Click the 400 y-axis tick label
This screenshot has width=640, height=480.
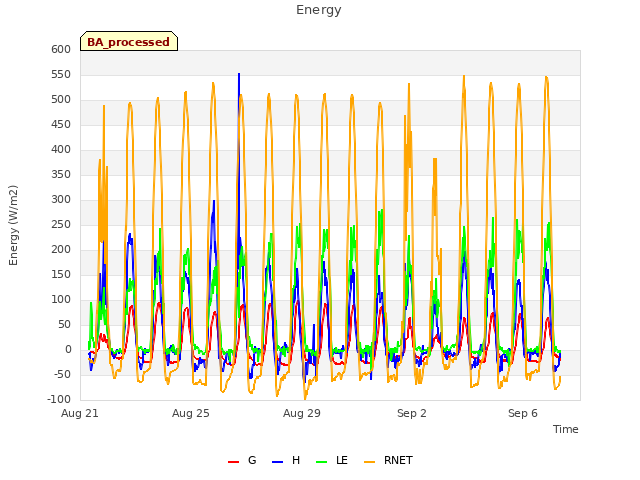(x=61, y=149)
